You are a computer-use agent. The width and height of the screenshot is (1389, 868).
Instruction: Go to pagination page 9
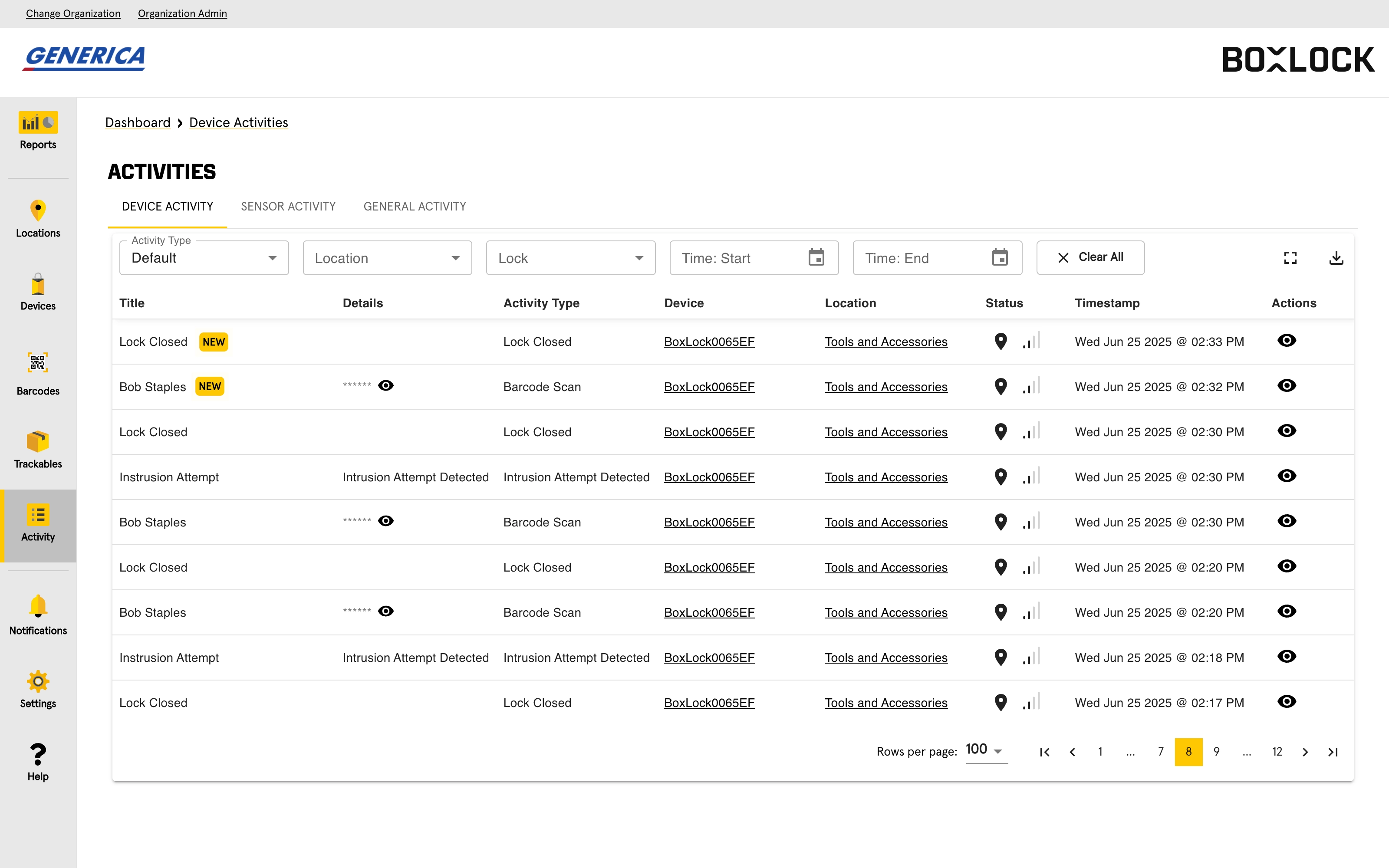(x=1217, y=751)
